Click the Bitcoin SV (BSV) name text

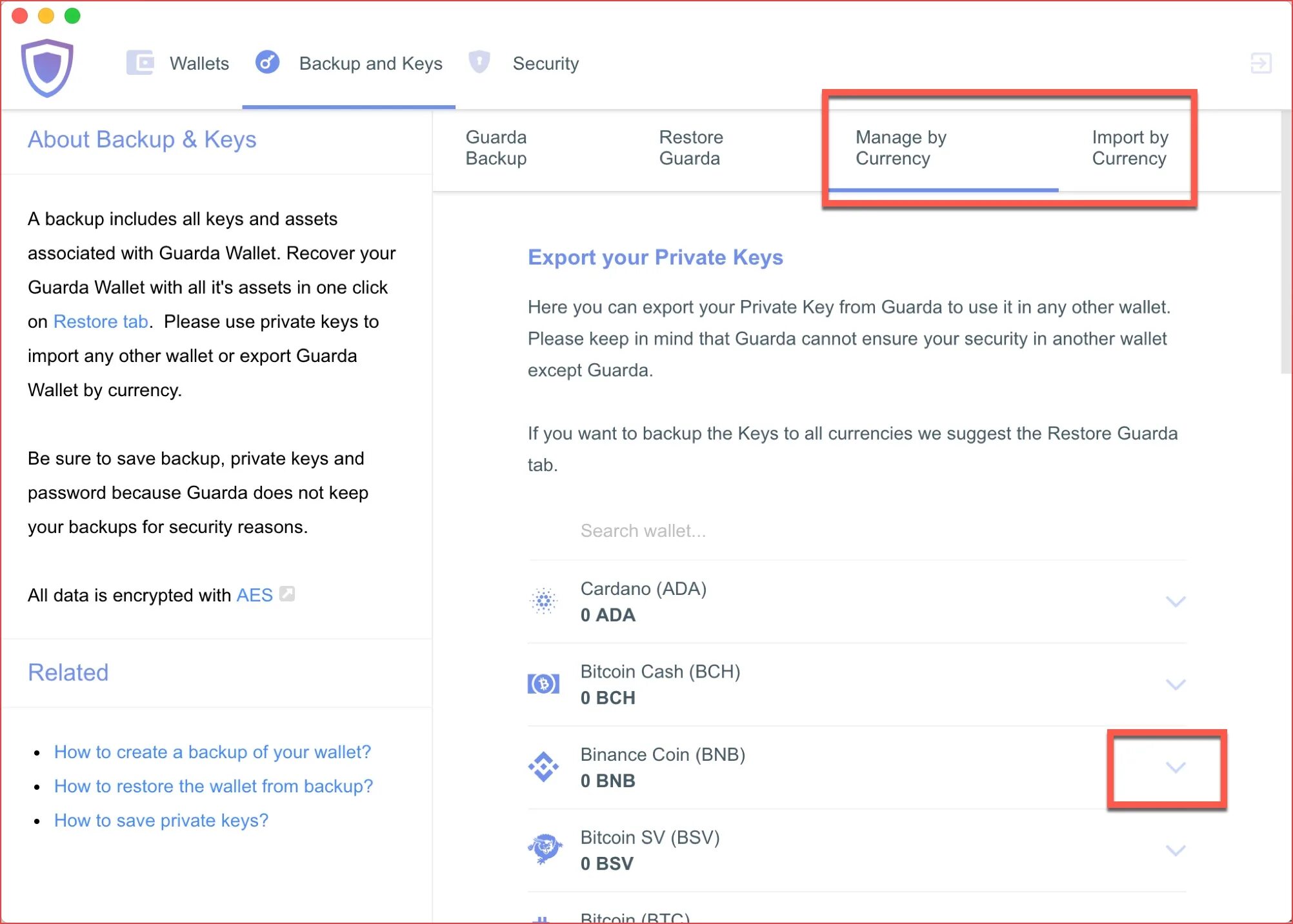click(x=650, y=837)
